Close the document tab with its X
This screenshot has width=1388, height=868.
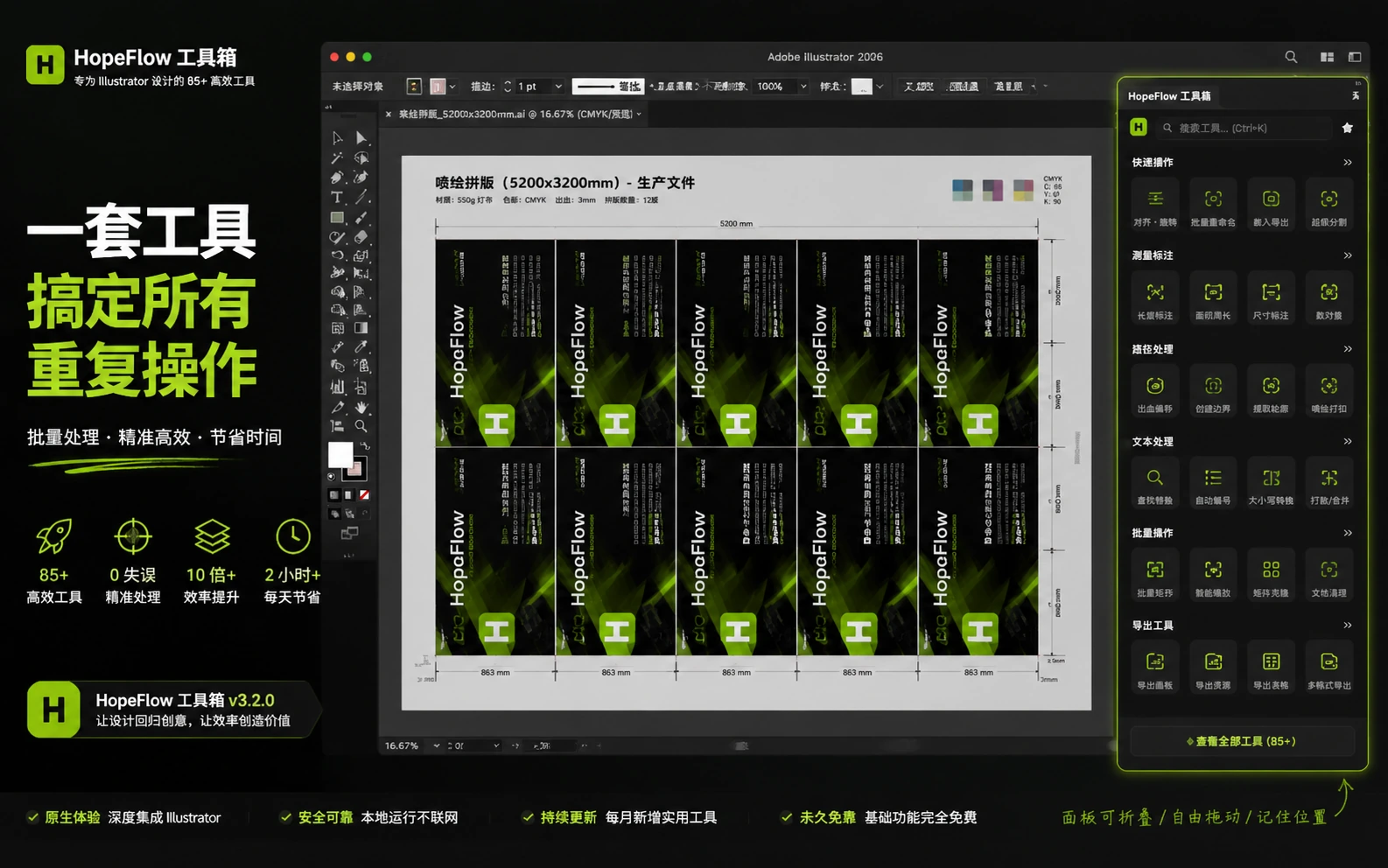click(x=389, y=114)
